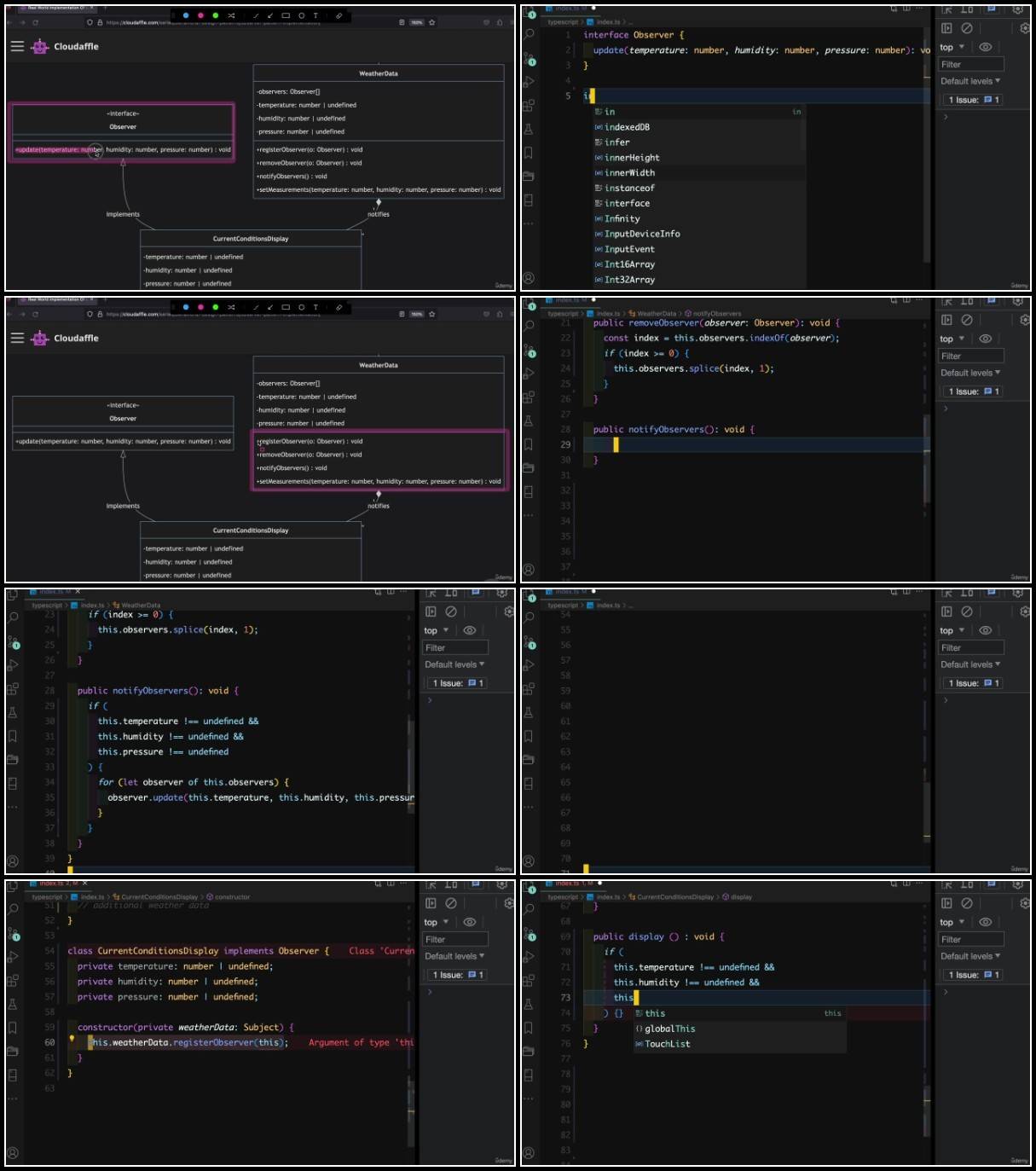Viewport: 1036px width, 1171px height.
Task: Select Infinity in the autocomplete list
Action: pyautogui.click(x=699, y=219)
